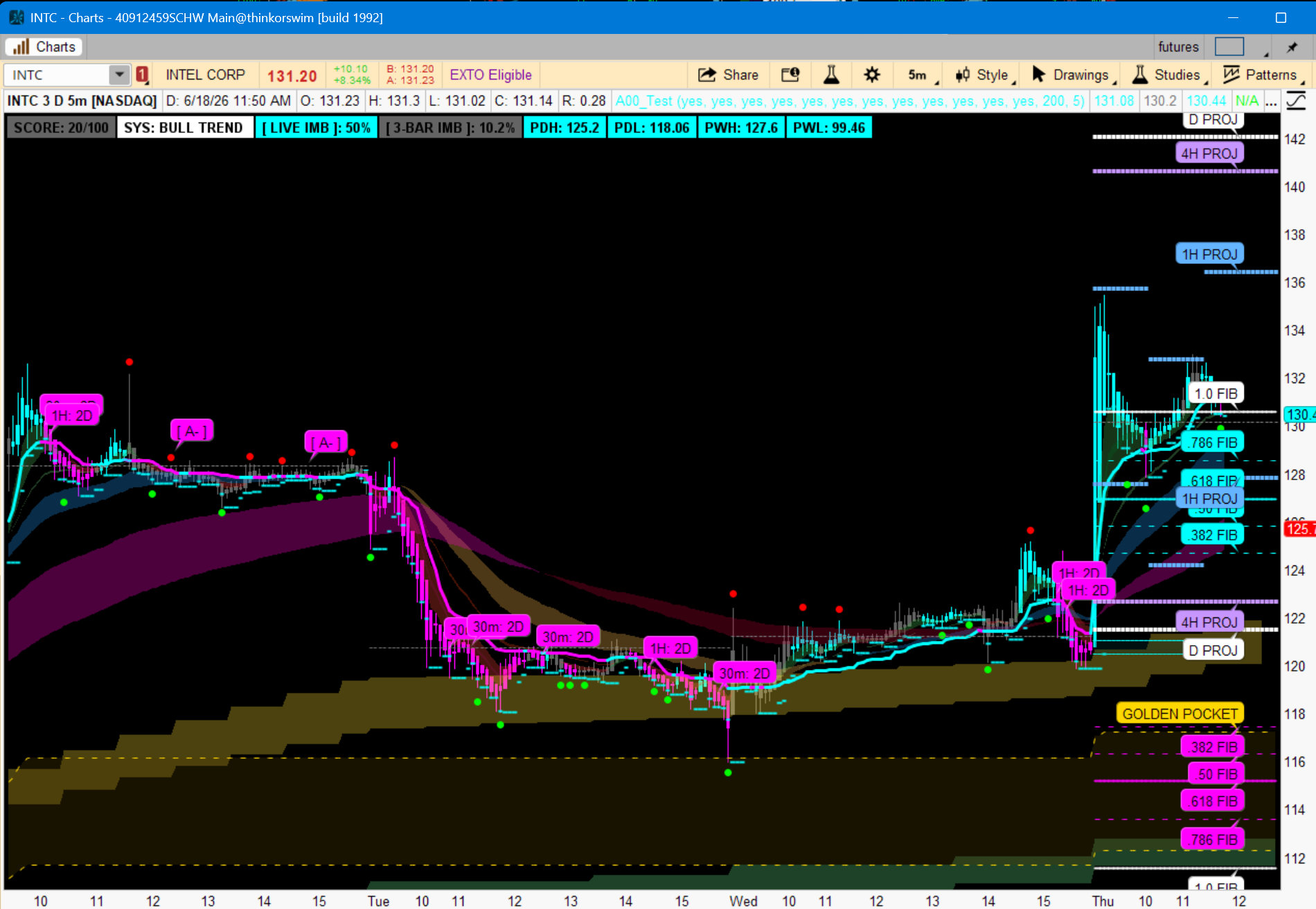Click the LIVE IMB: 50% label

(x=317, y=127)
